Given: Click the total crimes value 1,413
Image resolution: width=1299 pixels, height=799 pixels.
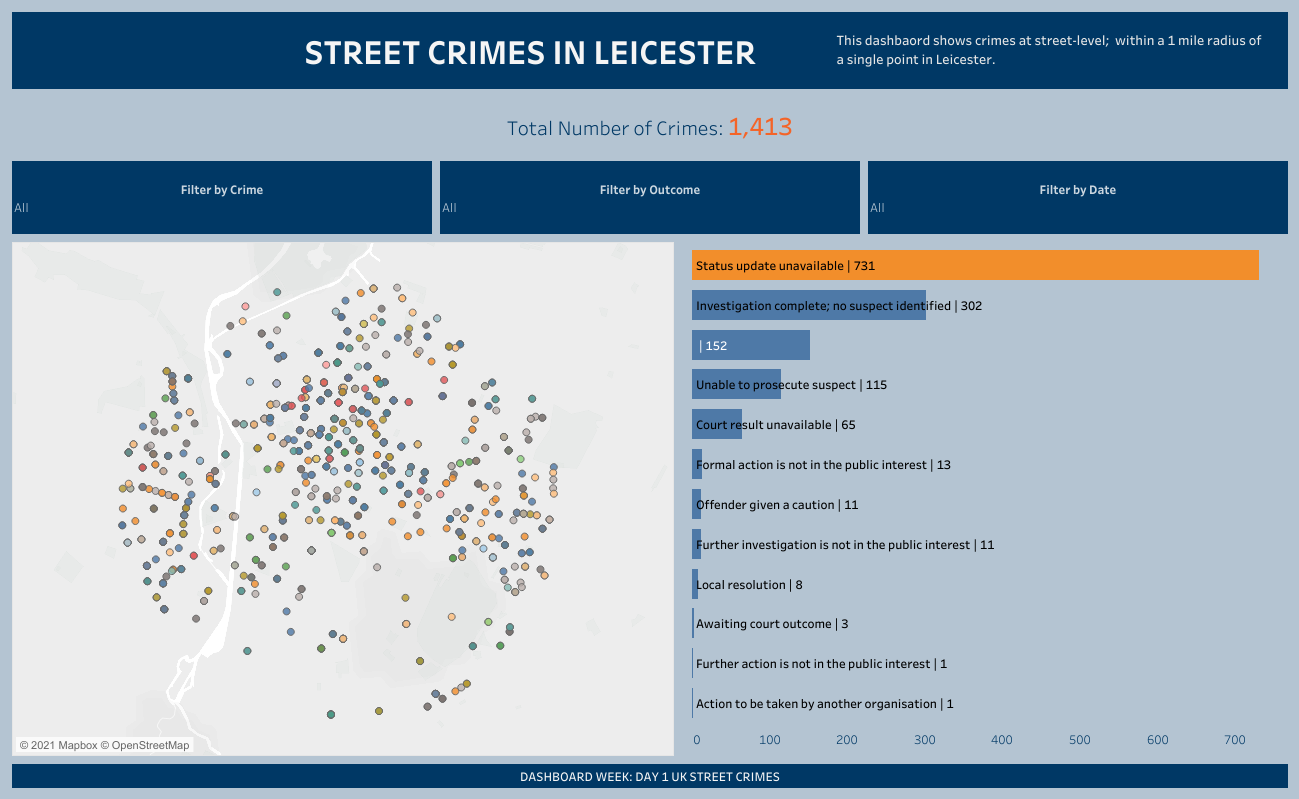Looking at the screenshot, I should click(760, 127).
